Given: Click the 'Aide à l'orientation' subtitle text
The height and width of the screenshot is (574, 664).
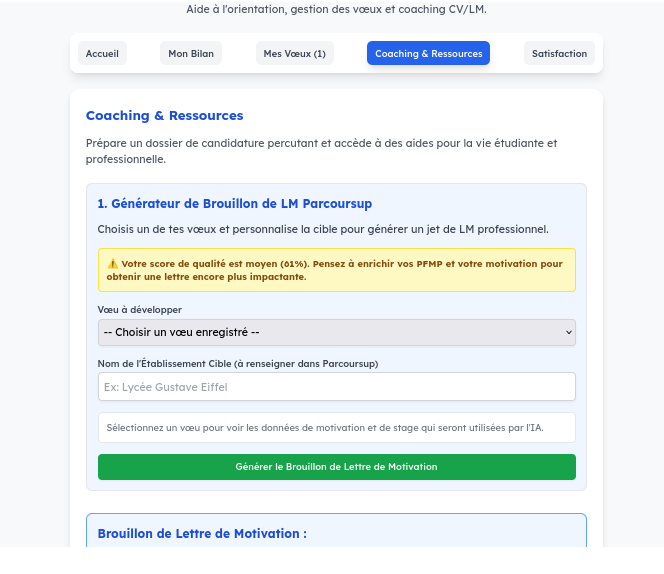Looking at the screenshot, I should coord(336,9).
